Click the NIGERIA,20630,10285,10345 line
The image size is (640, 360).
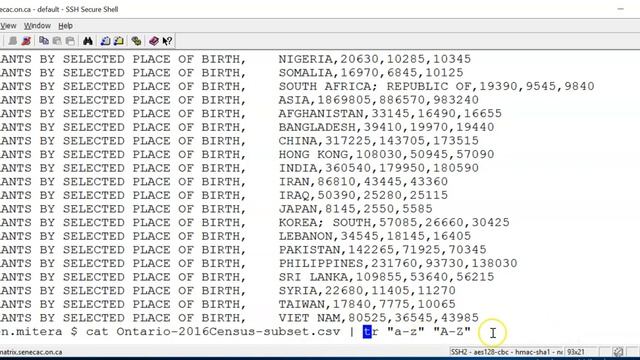click(x=375, y=59)
